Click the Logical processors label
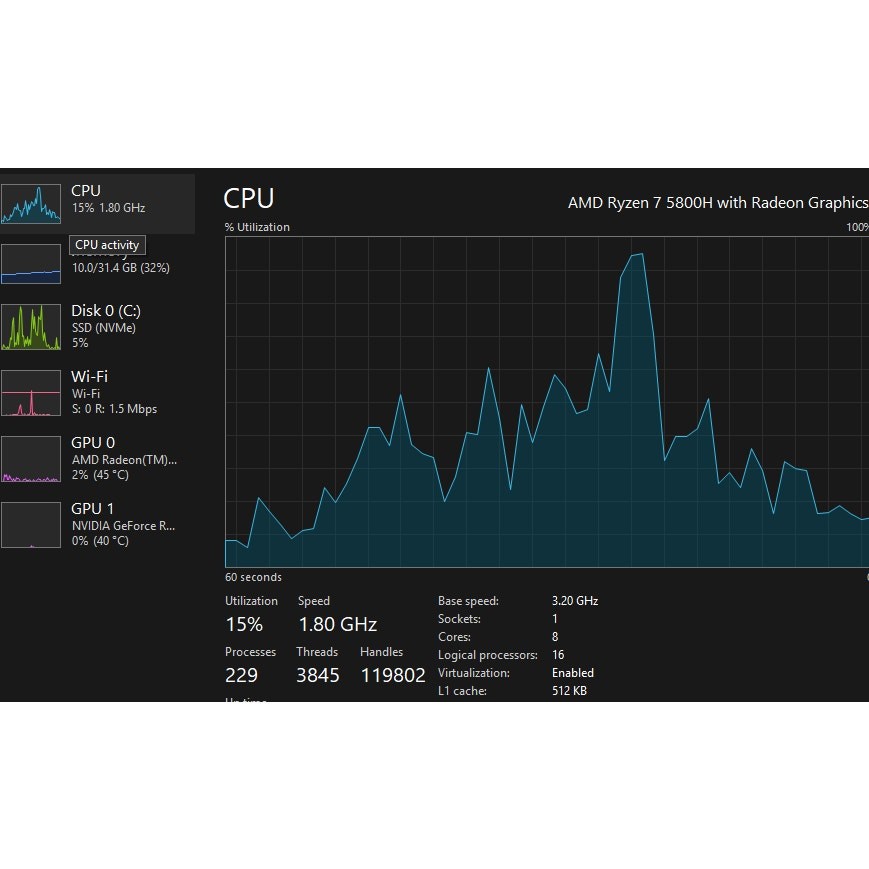The height and width of the screenshot is (869, 869). pos(488,655)
